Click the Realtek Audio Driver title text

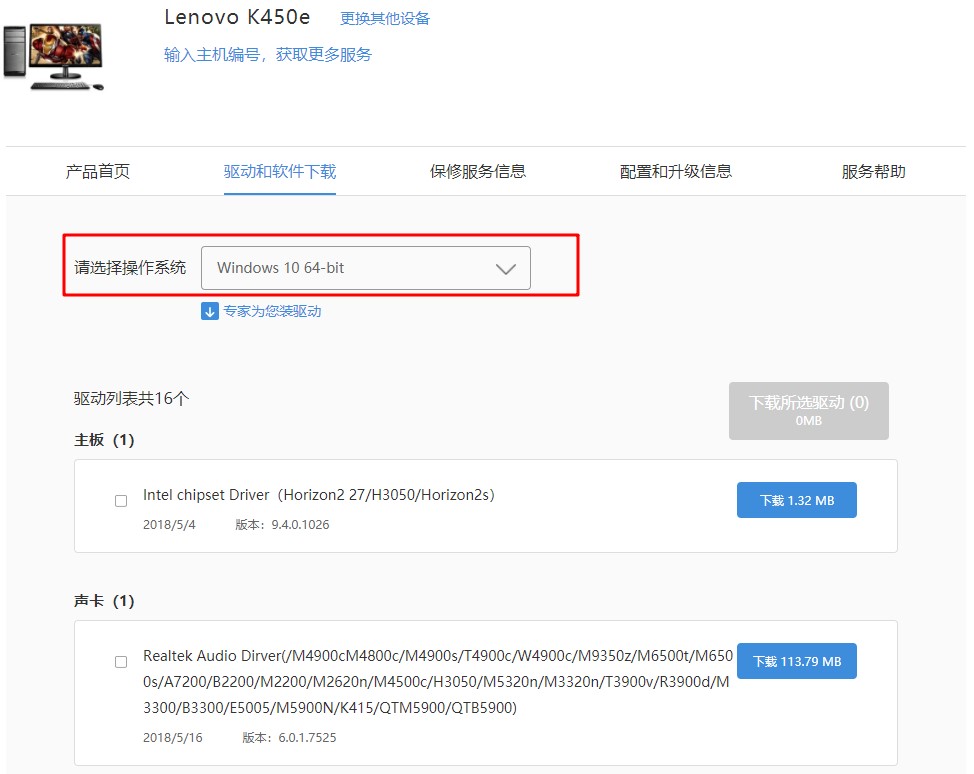437,681
